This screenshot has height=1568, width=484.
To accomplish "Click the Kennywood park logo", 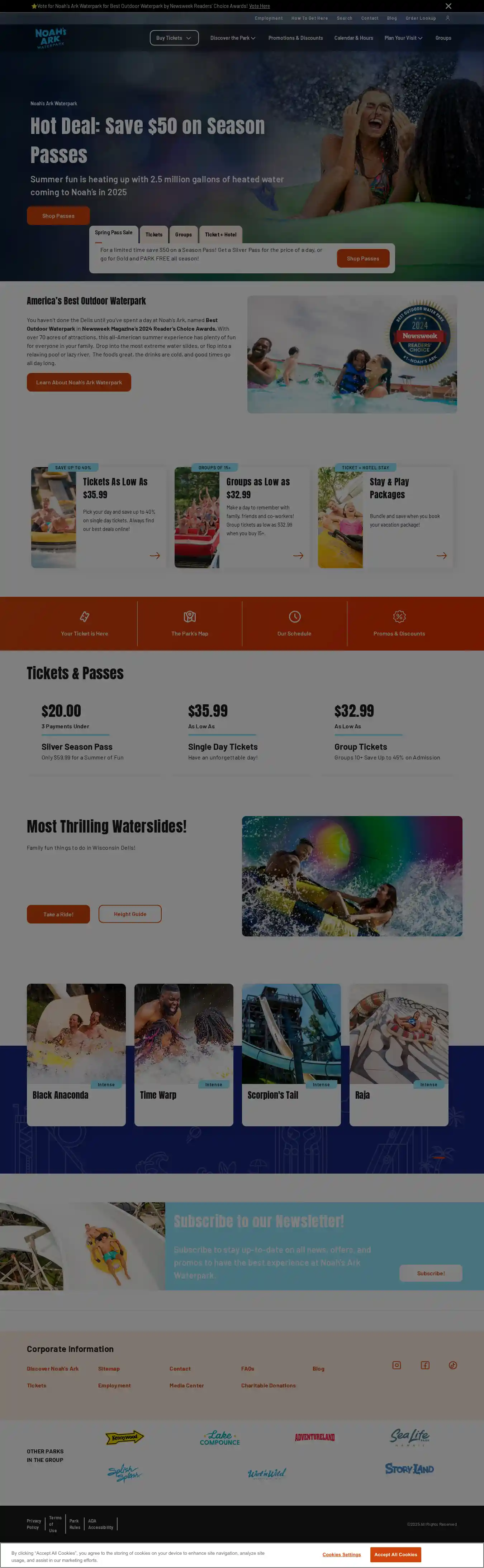I will pyautogui.click(x=125, y=1437).
